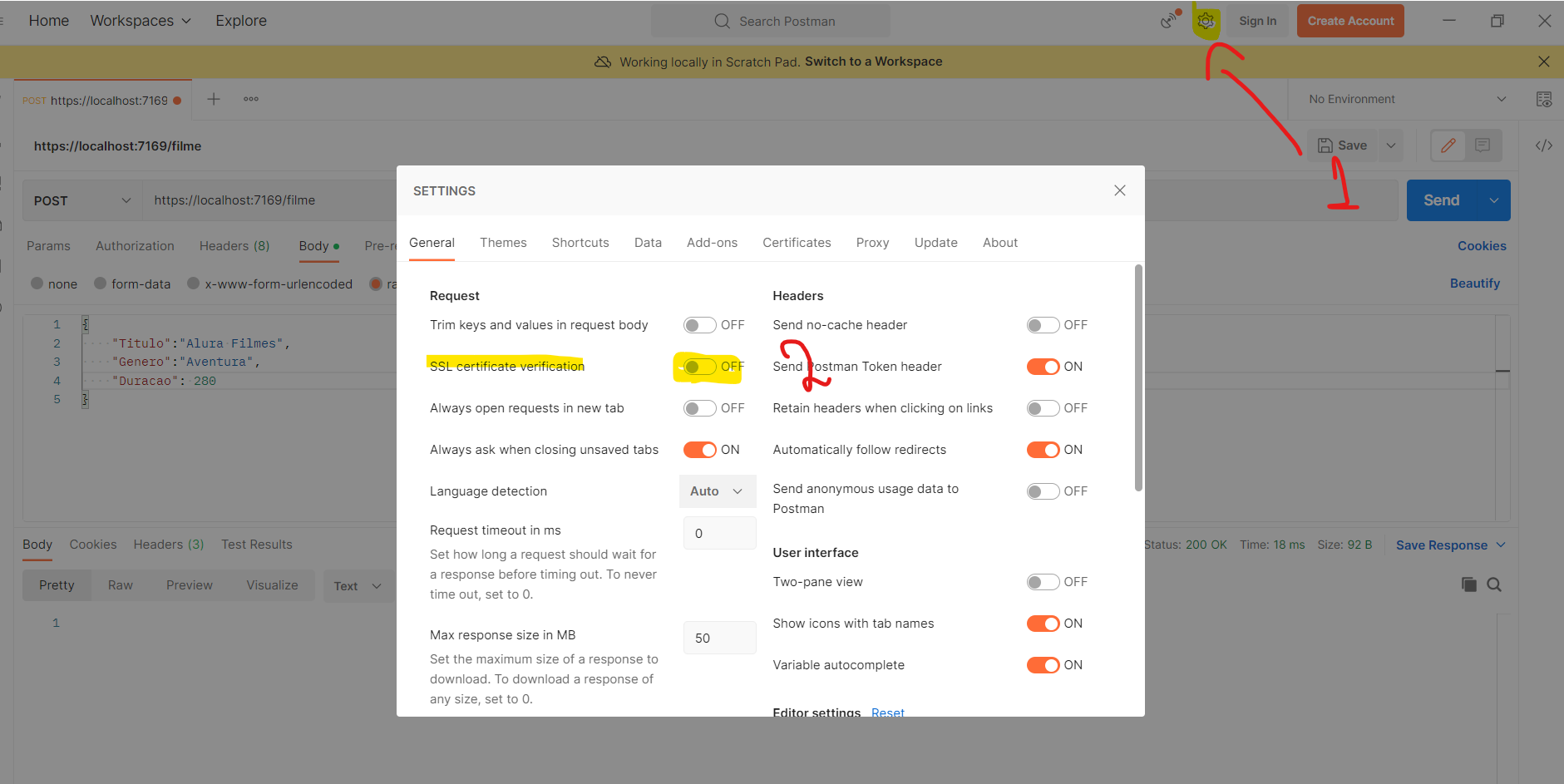Open the response Text format dropdown
The height and width of the screenshot is (784, 1564).
coord(358,585)
